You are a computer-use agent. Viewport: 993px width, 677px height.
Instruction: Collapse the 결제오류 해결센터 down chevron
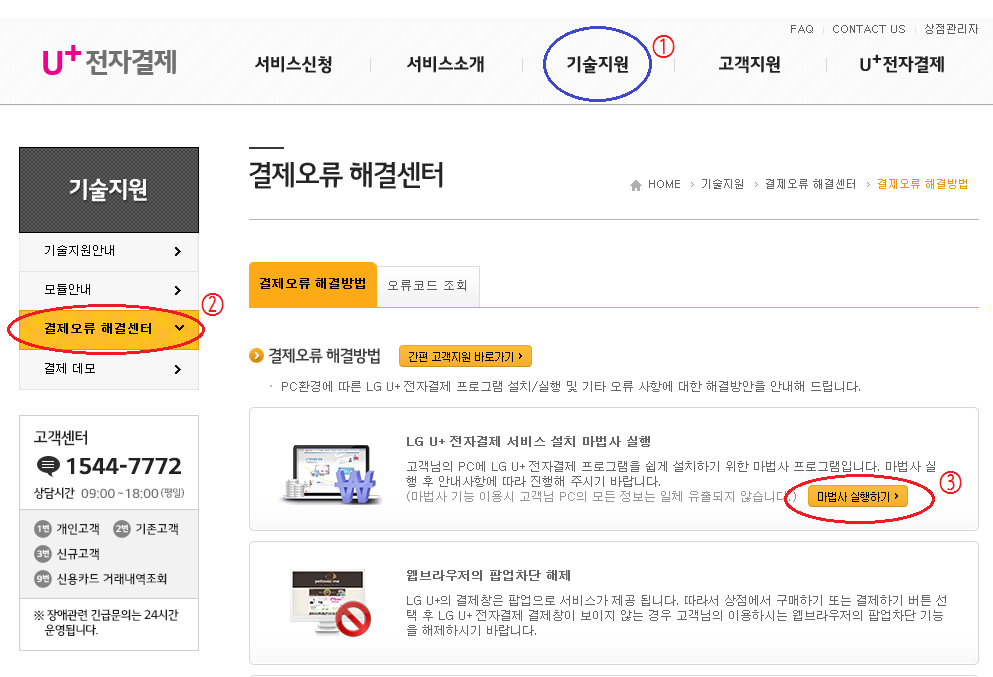pos(179,328)
